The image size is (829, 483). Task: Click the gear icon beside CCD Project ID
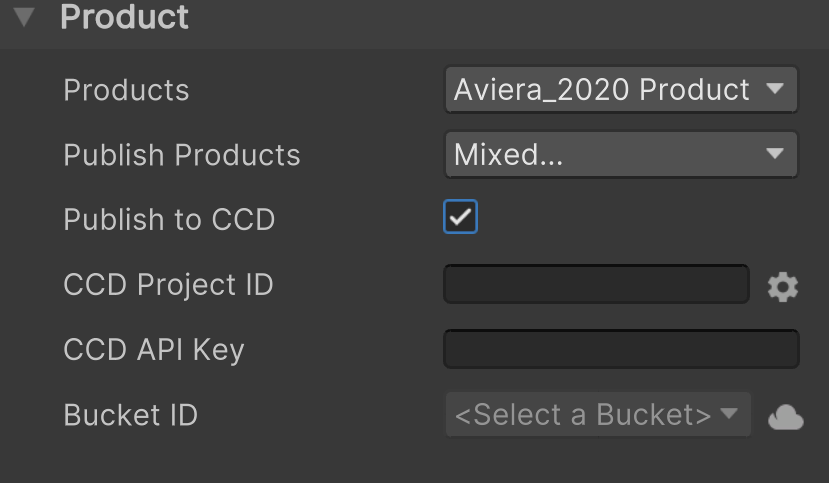click(783, 287)
